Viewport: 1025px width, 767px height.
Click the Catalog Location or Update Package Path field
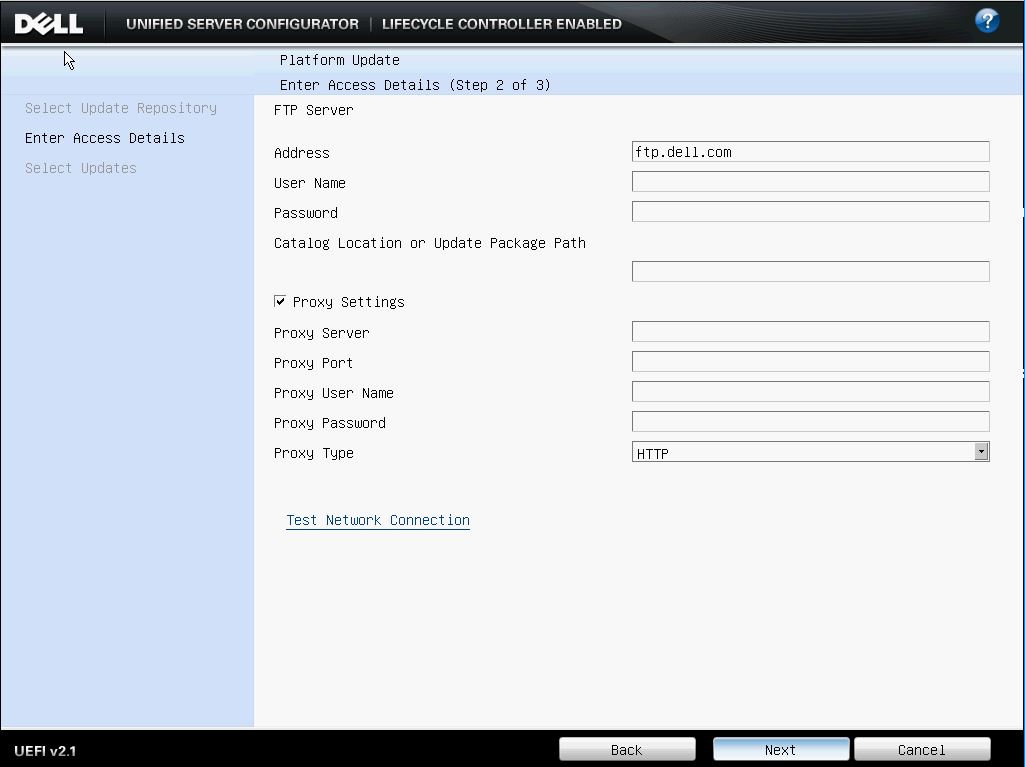(810, 270)
